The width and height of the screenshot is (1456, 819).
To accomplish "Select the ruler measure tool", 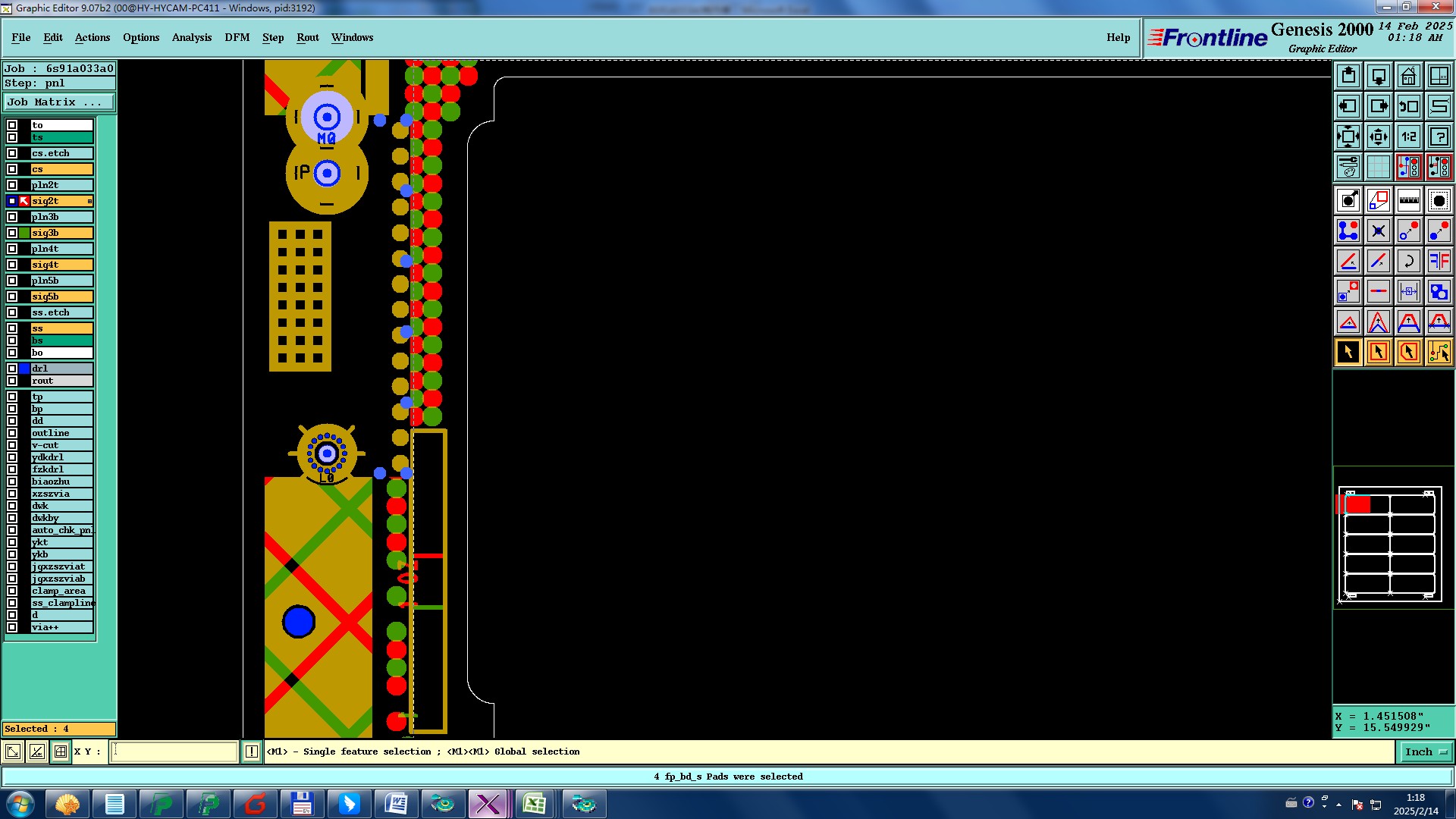I will pos(1408,200).
